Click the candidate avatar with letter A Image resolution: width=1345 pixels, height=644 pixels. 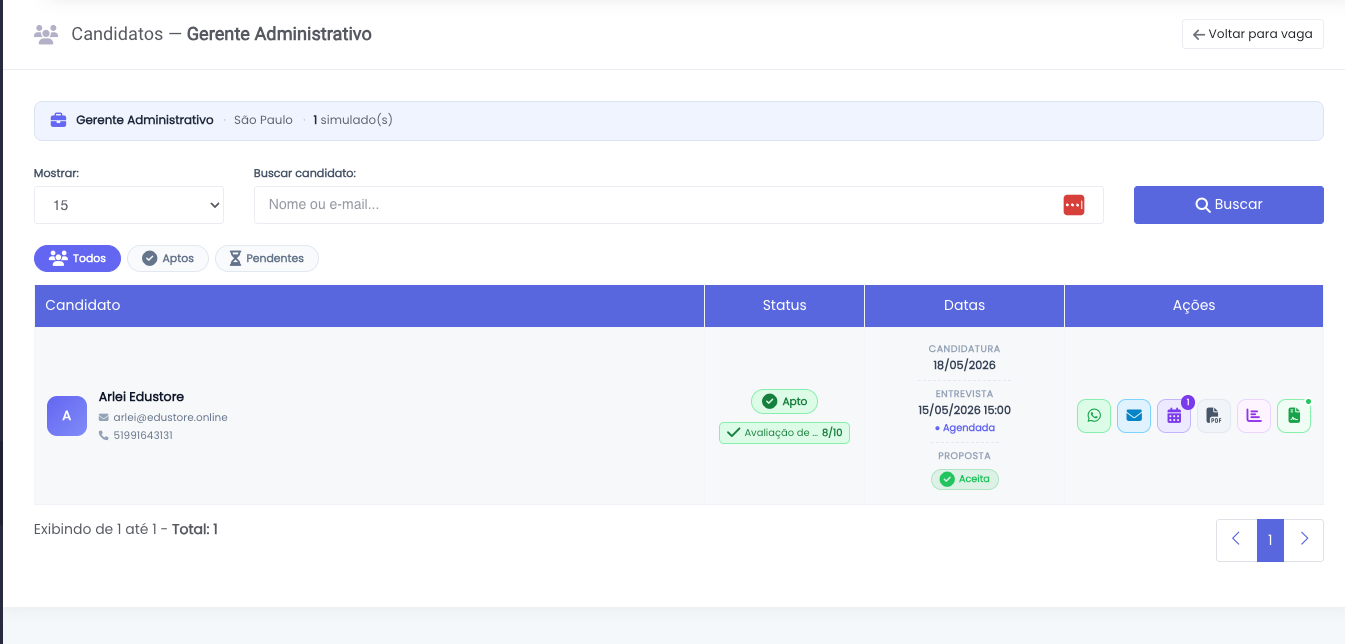(x=67, y=416)
